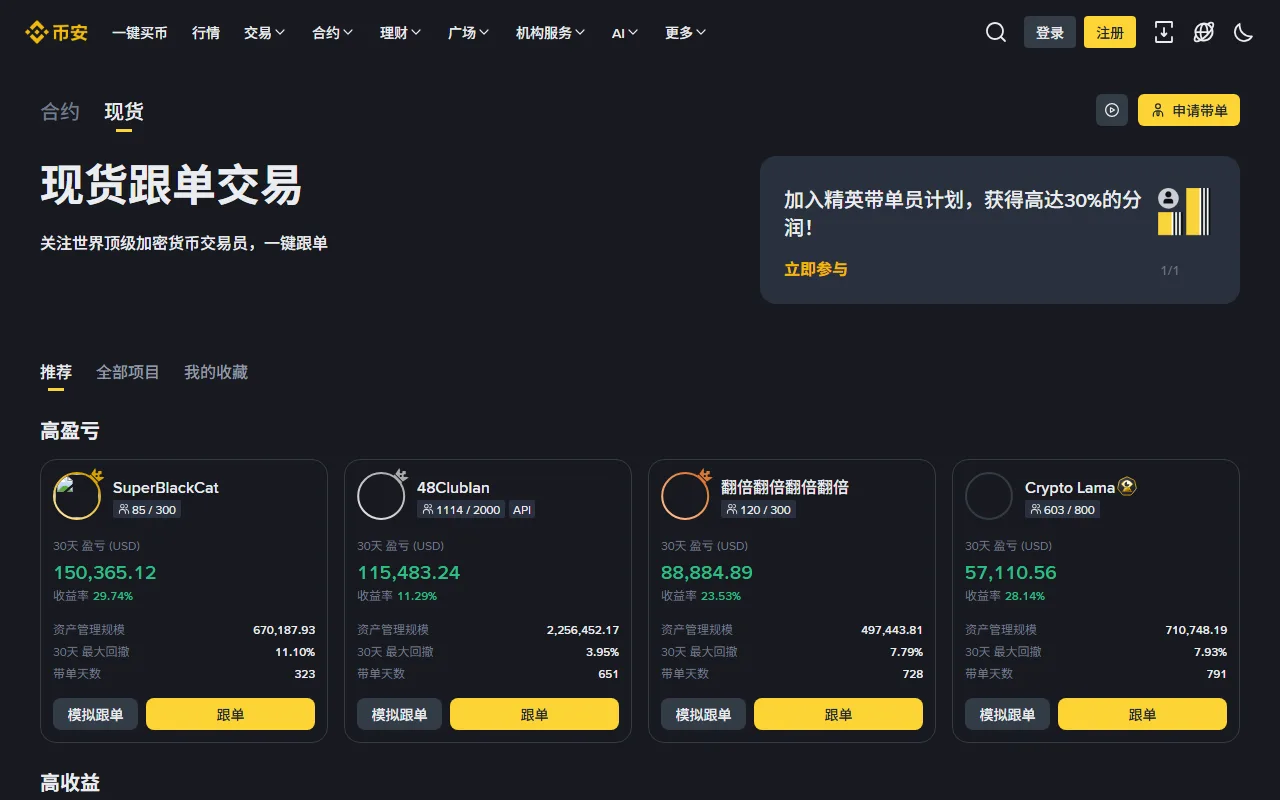Switch to the 合约 copy-trading tab
1280x800 pixels.
[60, 112]
